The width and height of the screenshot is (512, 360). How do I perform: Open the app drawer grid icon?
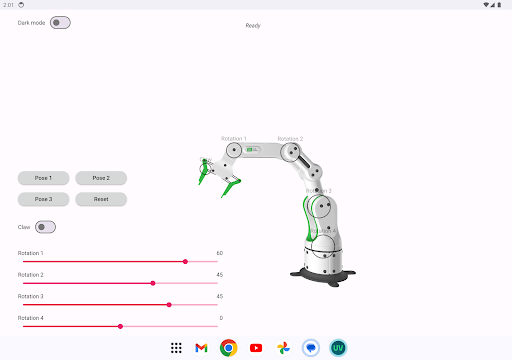(x=176, y=348)
